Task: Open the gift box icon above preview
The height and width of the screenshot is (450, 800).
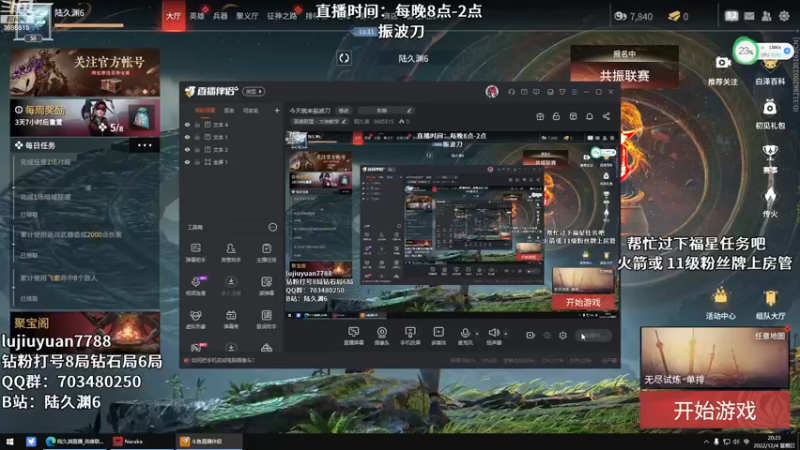Action: (540, 116)
